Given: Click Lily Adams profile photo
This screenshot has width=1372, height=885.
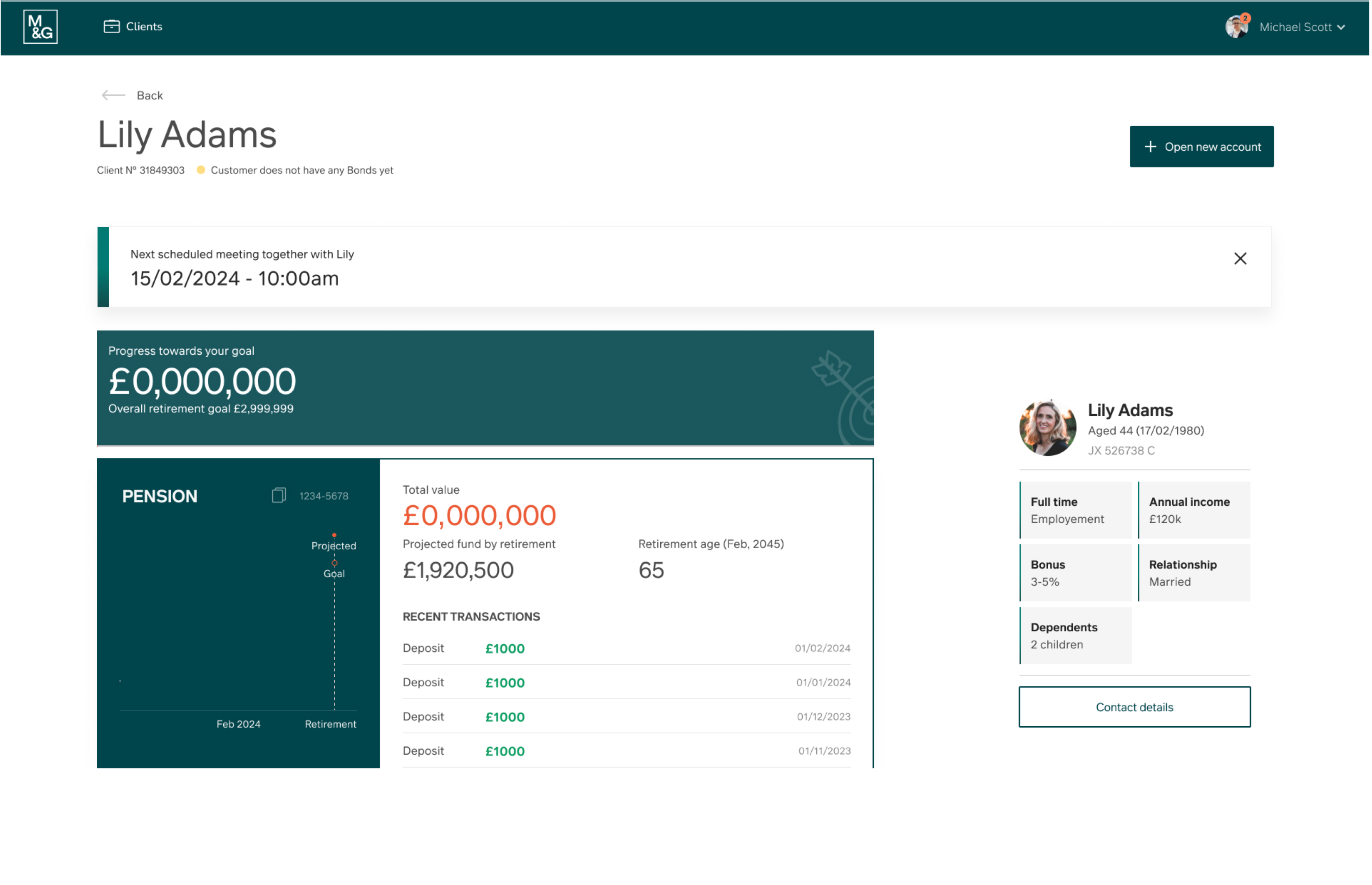Looking at the screenshot, I should [x=1049, y=428].
